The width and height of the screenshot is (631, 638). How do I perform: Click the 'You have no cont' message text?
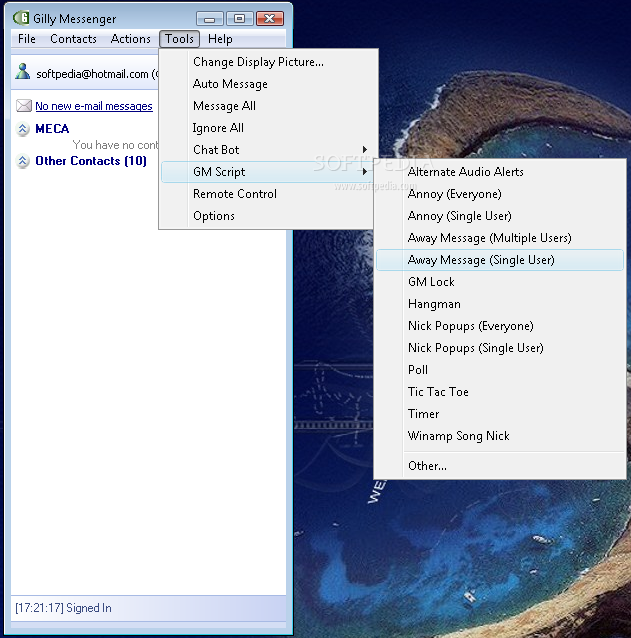(116, 145)
